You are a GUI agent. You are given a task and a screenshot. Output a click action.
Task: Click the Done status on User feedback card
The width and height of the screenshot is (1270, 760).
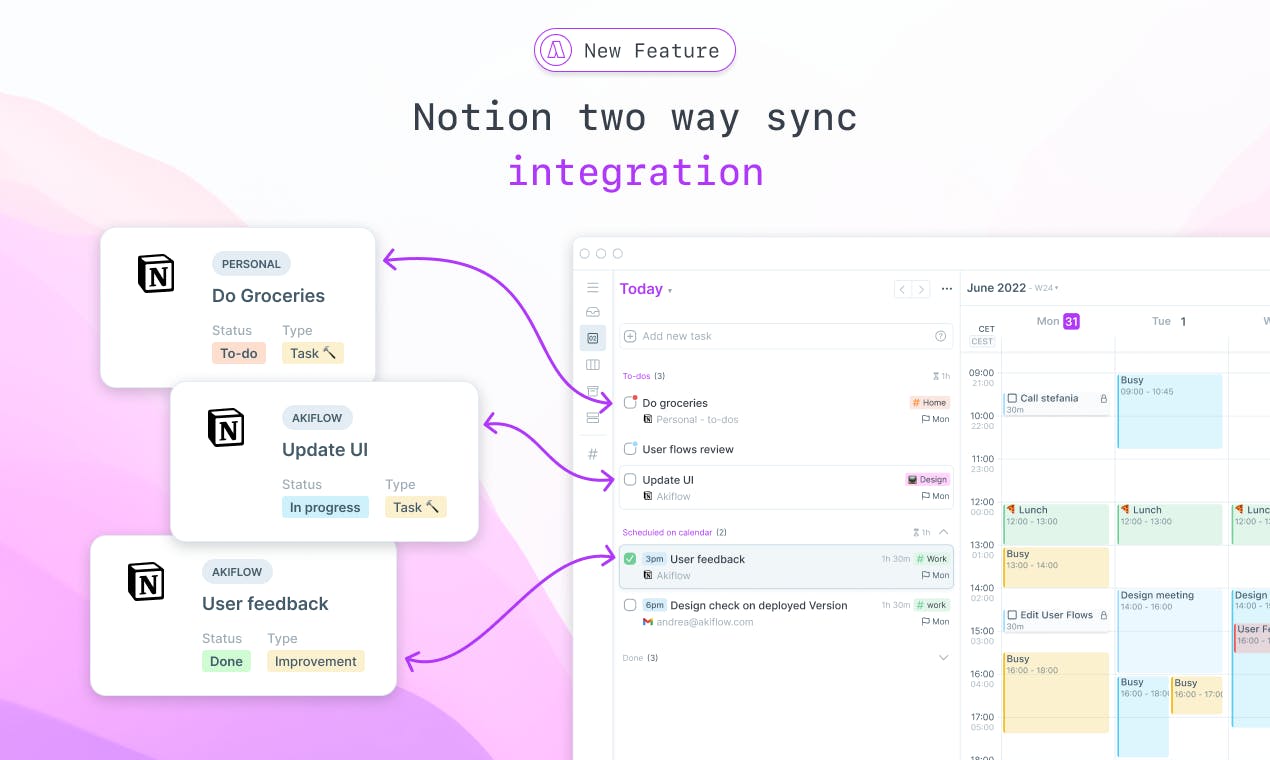point(226,661)
